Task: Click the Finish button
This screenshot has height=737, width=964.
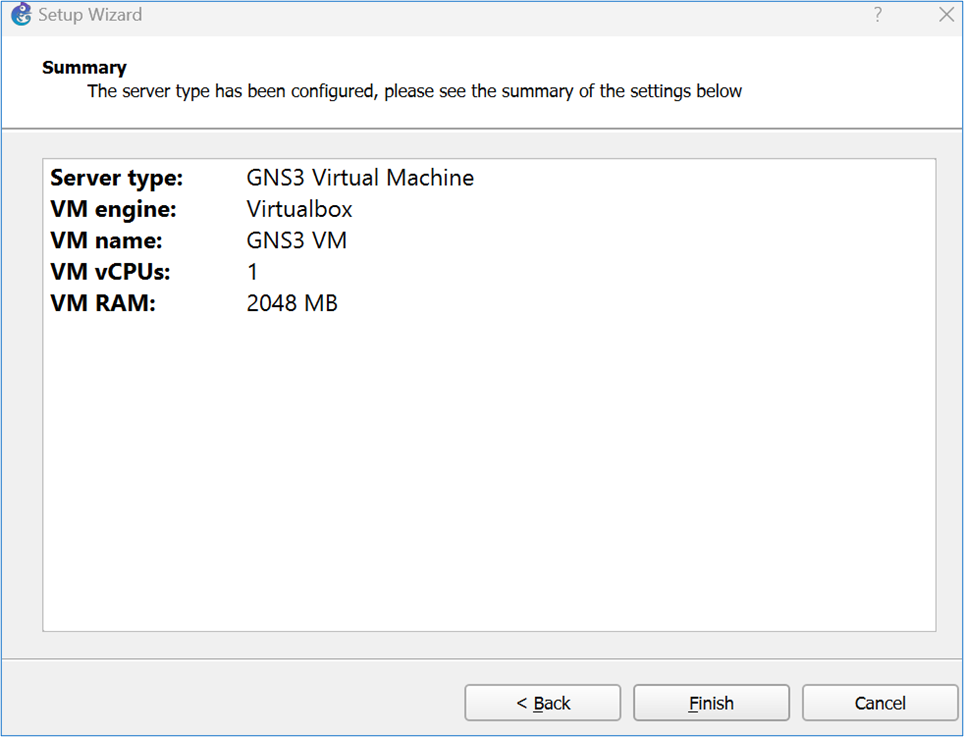Action: coord(711,703)
